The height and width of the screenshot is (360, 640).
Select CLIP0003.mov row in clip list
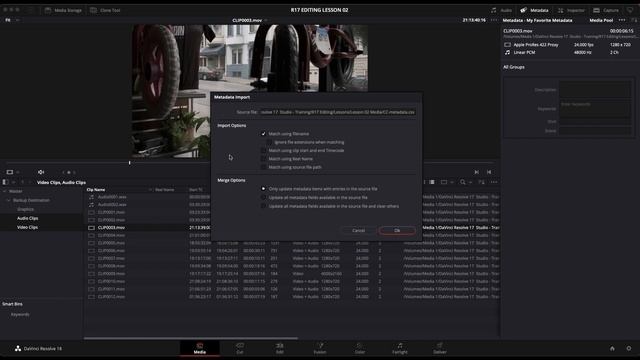coord(292,227)
